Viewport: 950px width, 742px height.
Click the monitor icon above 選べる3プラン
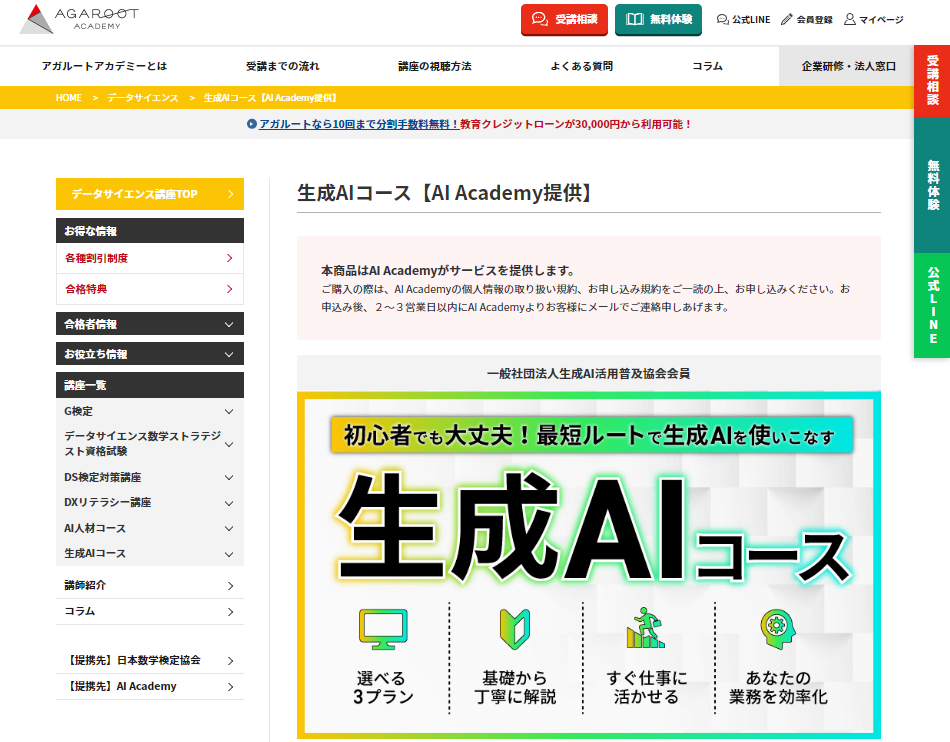383,629
